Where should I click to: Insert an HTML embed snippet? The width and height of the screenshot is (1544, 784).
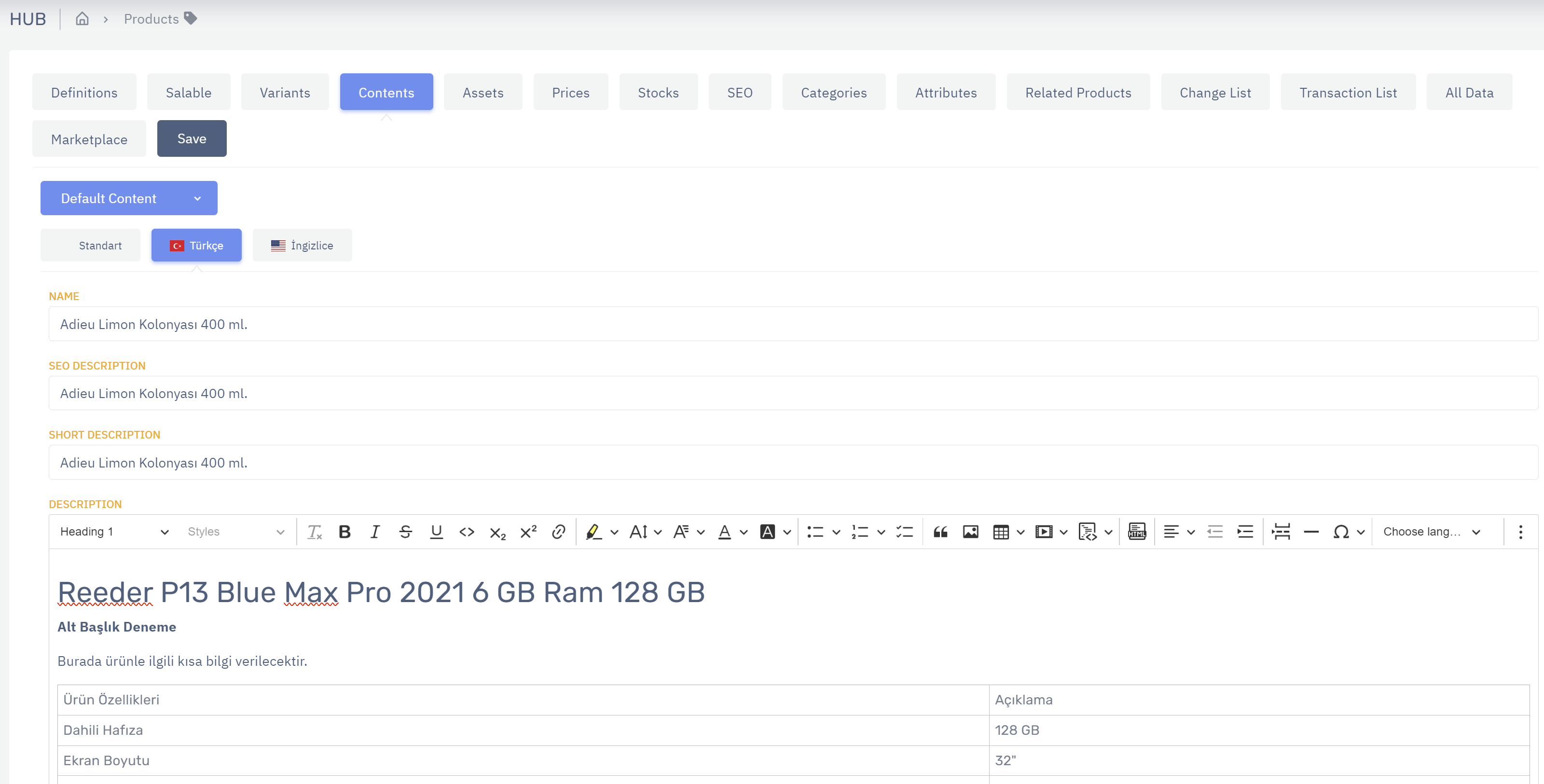tap(1137, 532)
